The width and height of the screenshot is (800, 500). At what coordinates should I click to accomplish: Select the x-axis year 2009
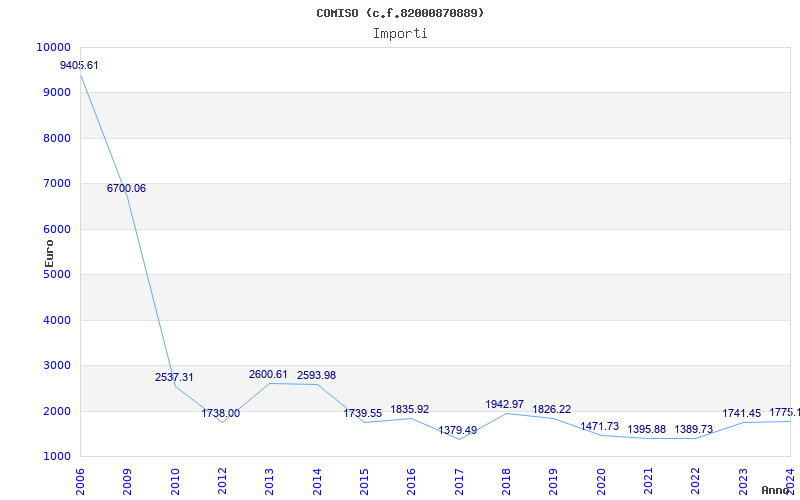pos(128,482)
